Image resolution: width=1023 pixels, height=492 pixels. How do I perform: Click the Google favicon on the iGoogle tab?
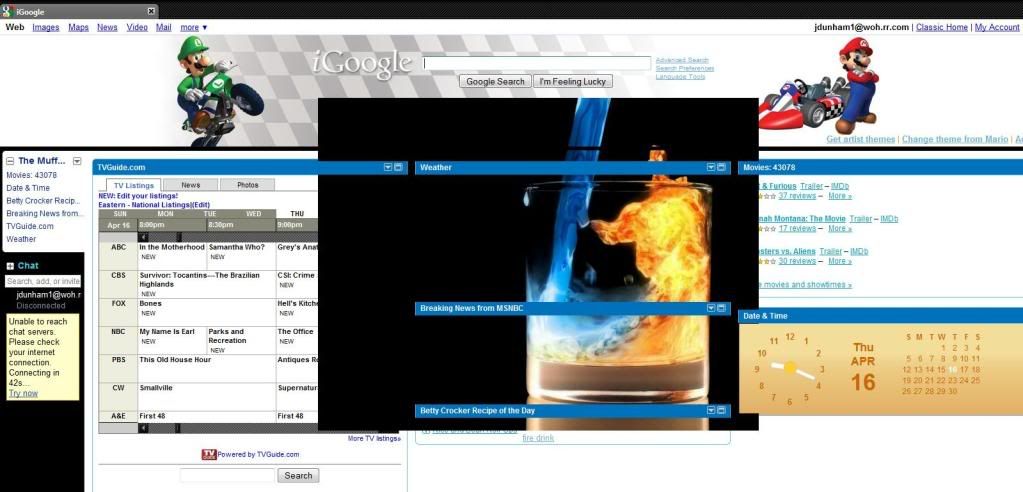pyautogui.click(x=7, y=11)
